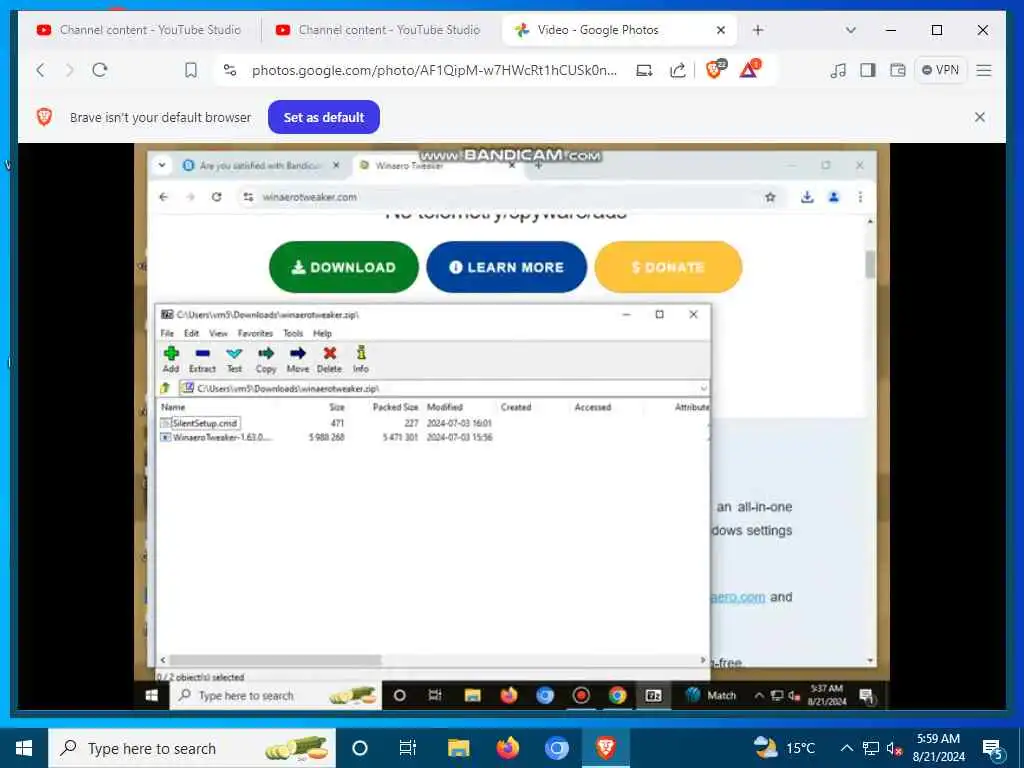Show hidden system tray icons chevron
Image resolution: width=1024 pixels, height=768 pixels.
click(846, 748)
